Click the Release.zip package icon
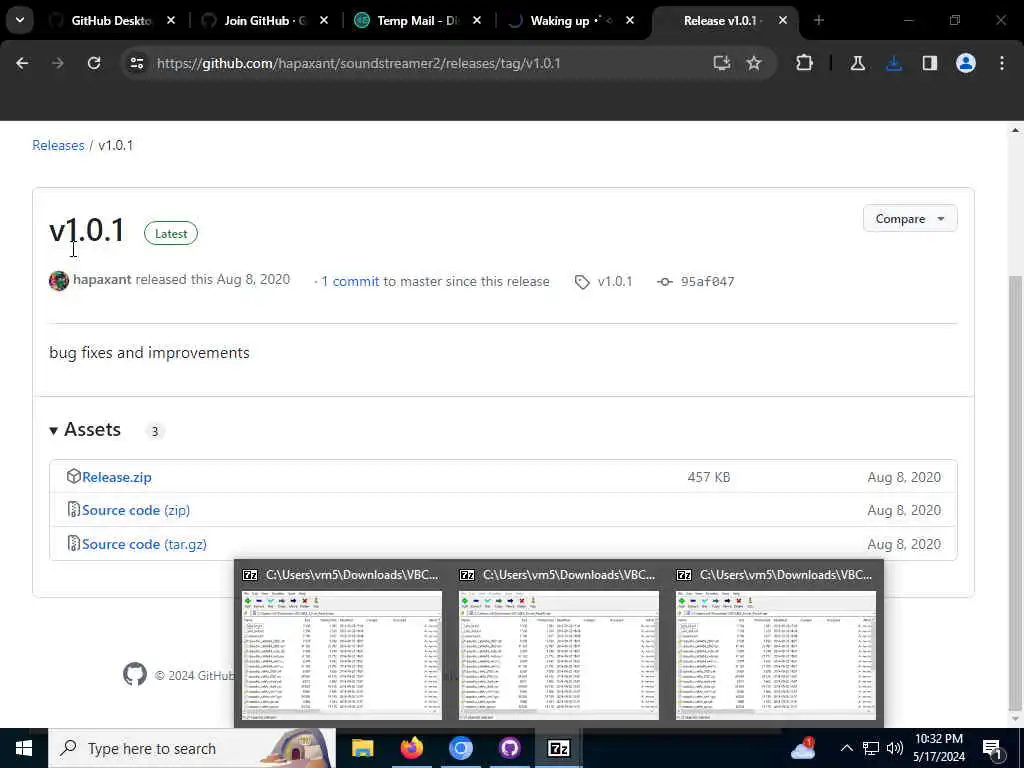Image resolution: width=1024 pixels, height=768 pixels. coord(74,476)
